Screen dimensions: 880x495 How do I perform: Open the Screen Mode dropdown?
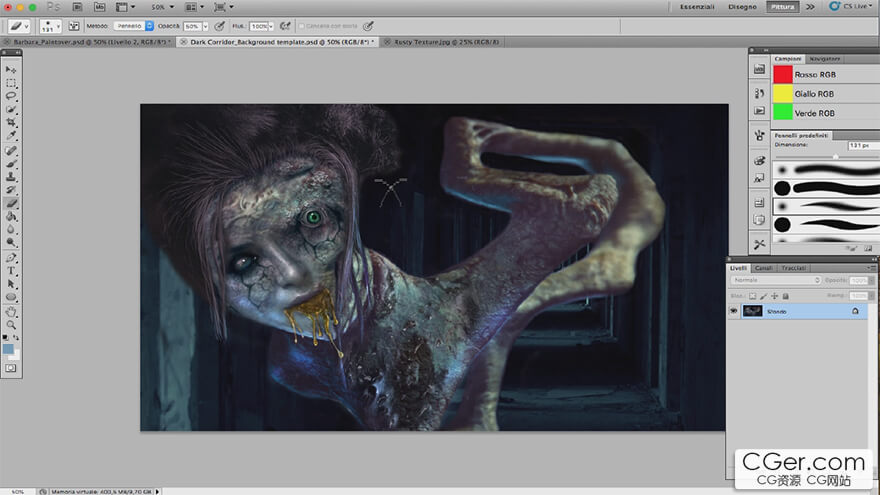(223, 7)
